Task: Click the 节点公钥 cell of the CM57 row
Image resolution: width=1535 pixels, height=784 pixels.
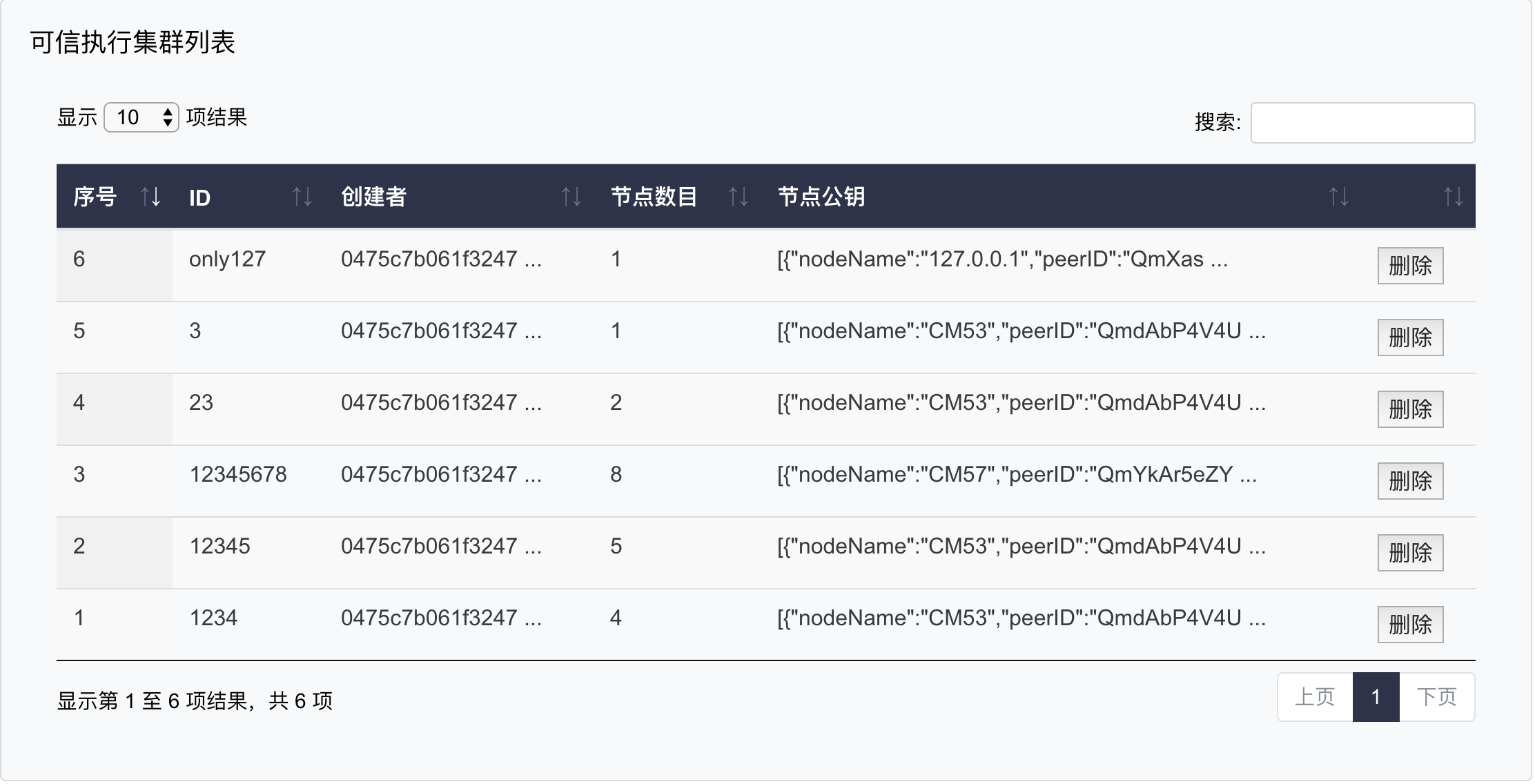Action: coord(1016,475)
